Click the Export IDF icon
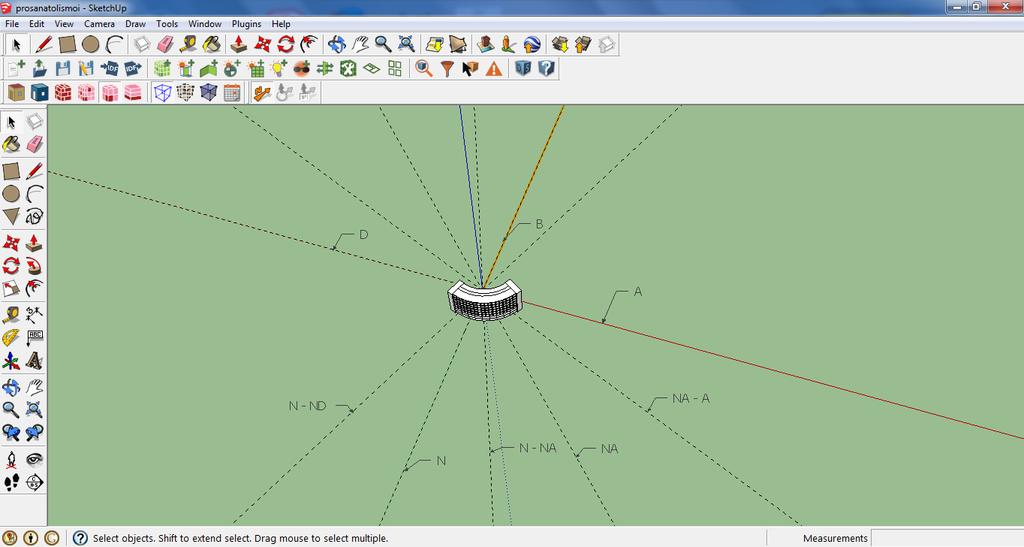Viewport: 1024px width, 547px height. 133,68
